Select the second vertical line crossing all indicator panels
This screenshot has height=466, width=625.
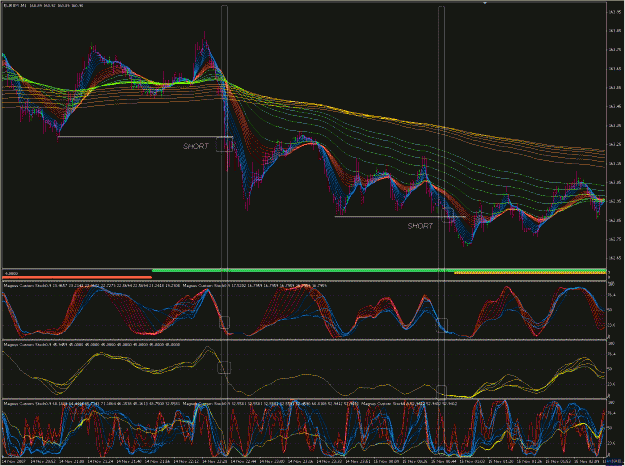coord(442,231)
